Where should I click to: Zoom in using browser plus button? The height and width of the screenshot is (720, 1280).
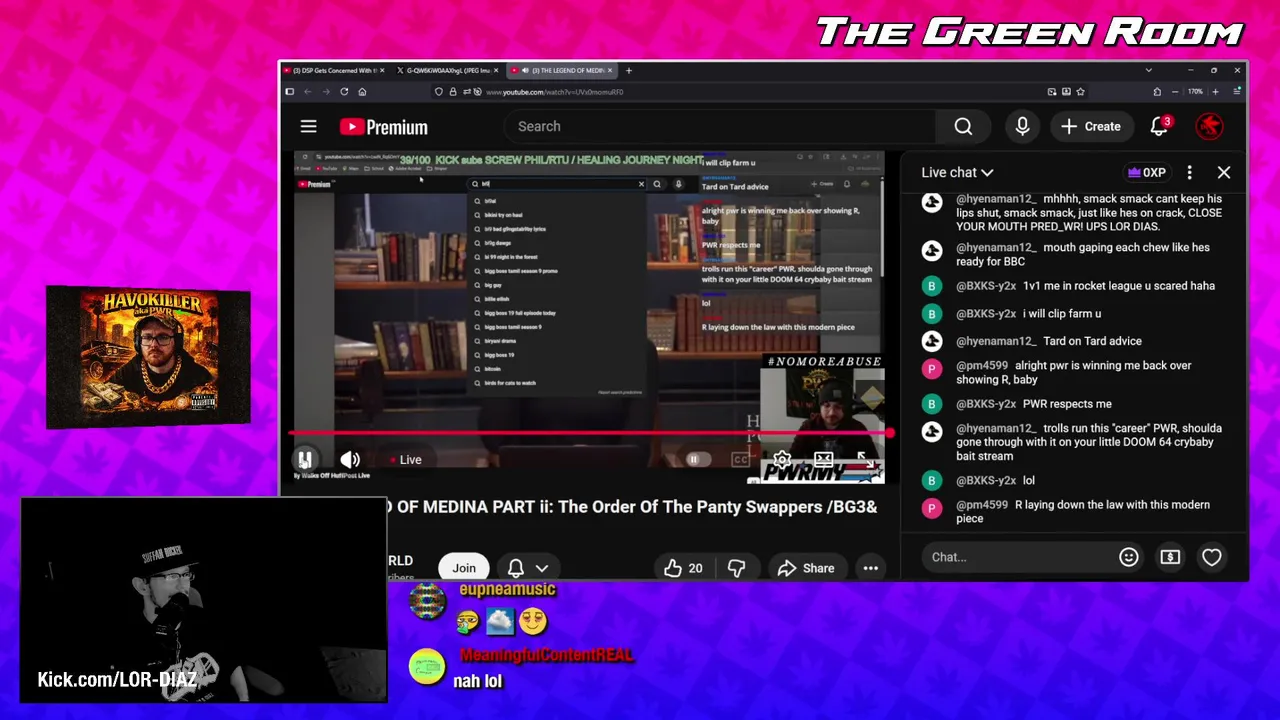1215,91
